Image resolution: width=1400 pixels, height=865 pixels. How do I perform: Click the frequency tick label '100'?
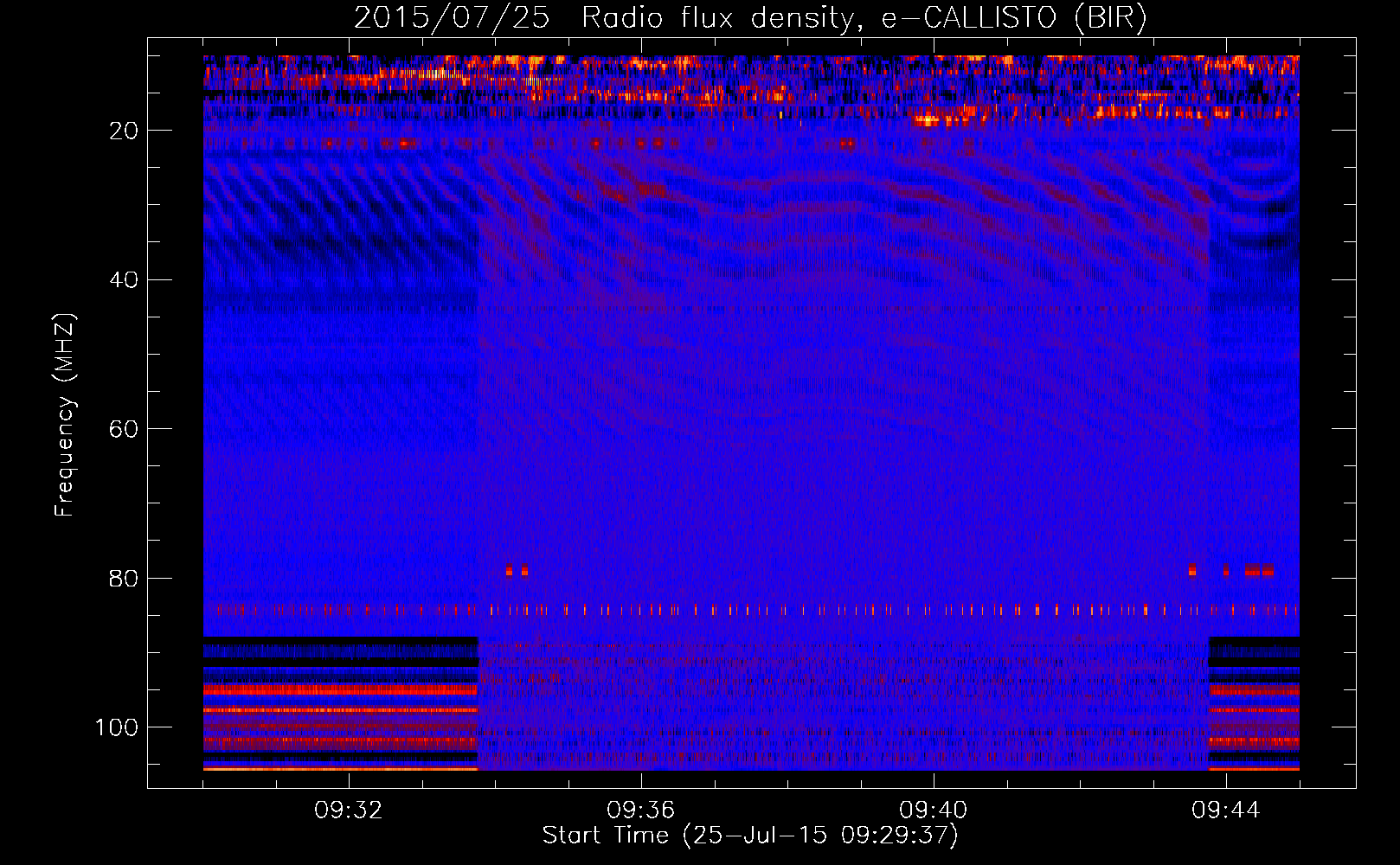click(117, 727)
